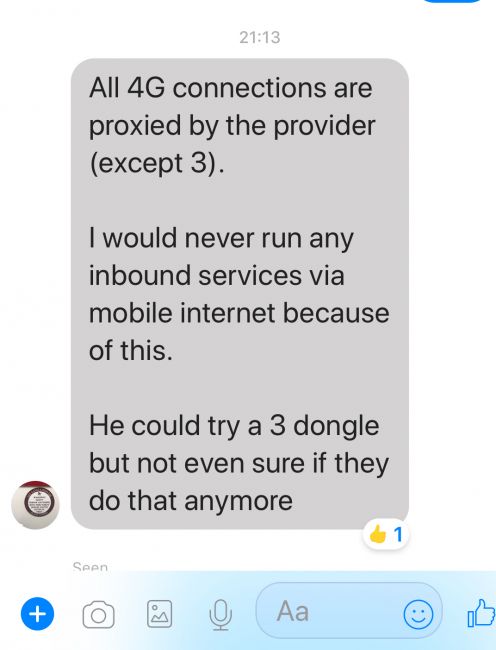
Task: Open the emoji smiley picker
Action: click(419, 614)
